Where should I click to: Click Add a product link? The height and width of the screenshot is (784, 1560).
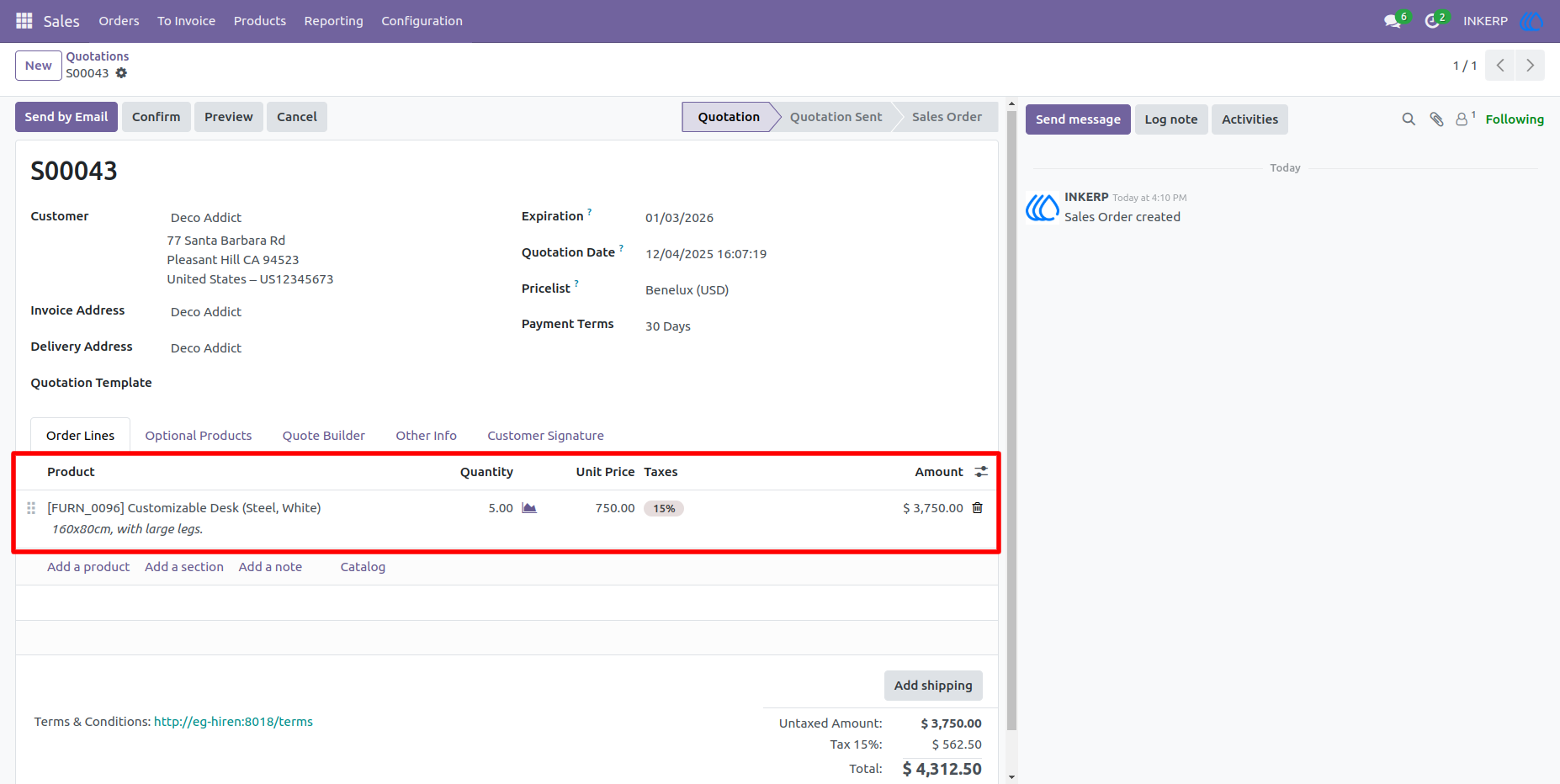click(x=88, y=567)
